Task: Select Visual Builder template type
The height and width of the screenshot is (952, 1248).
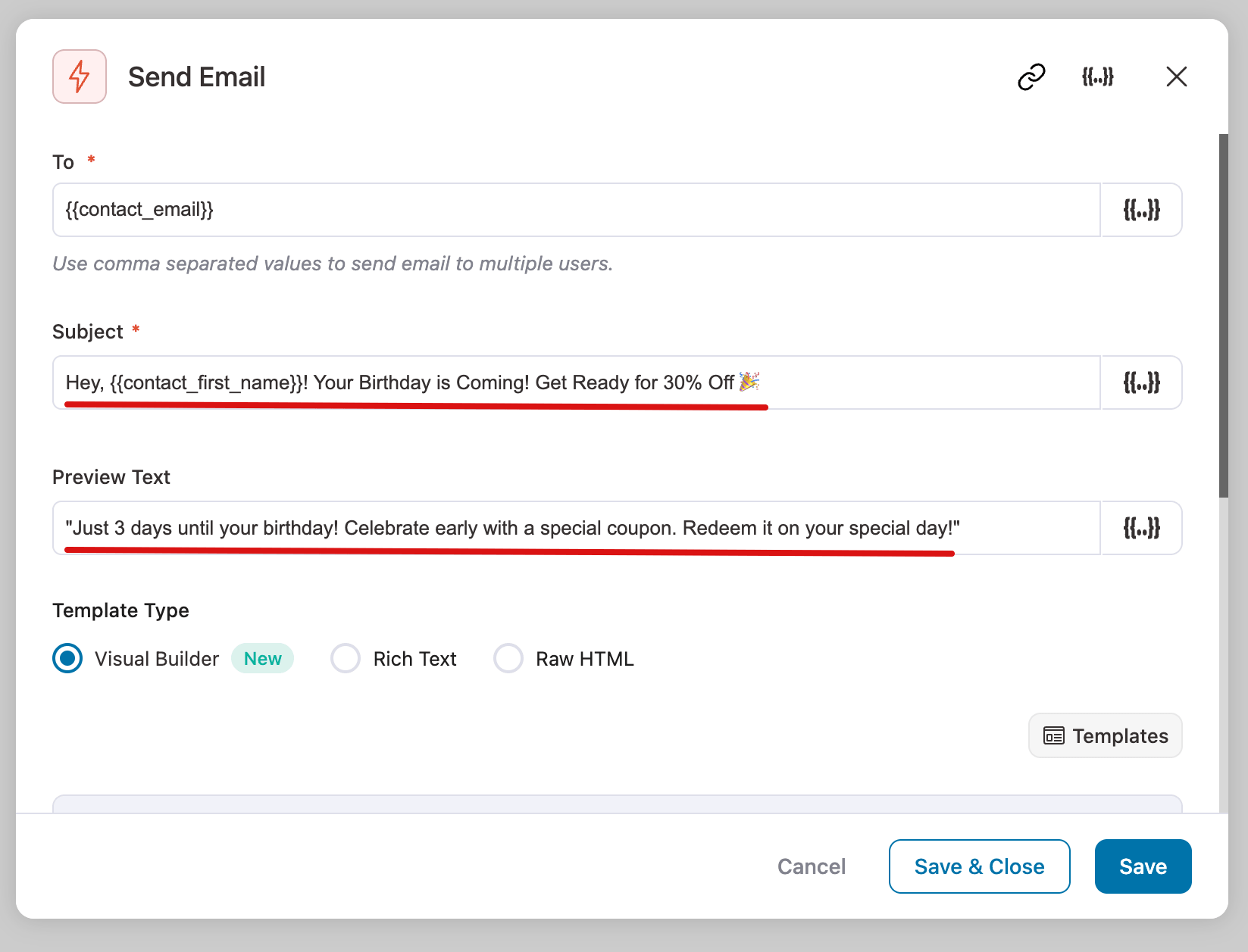Action: (x=67, y=658)
